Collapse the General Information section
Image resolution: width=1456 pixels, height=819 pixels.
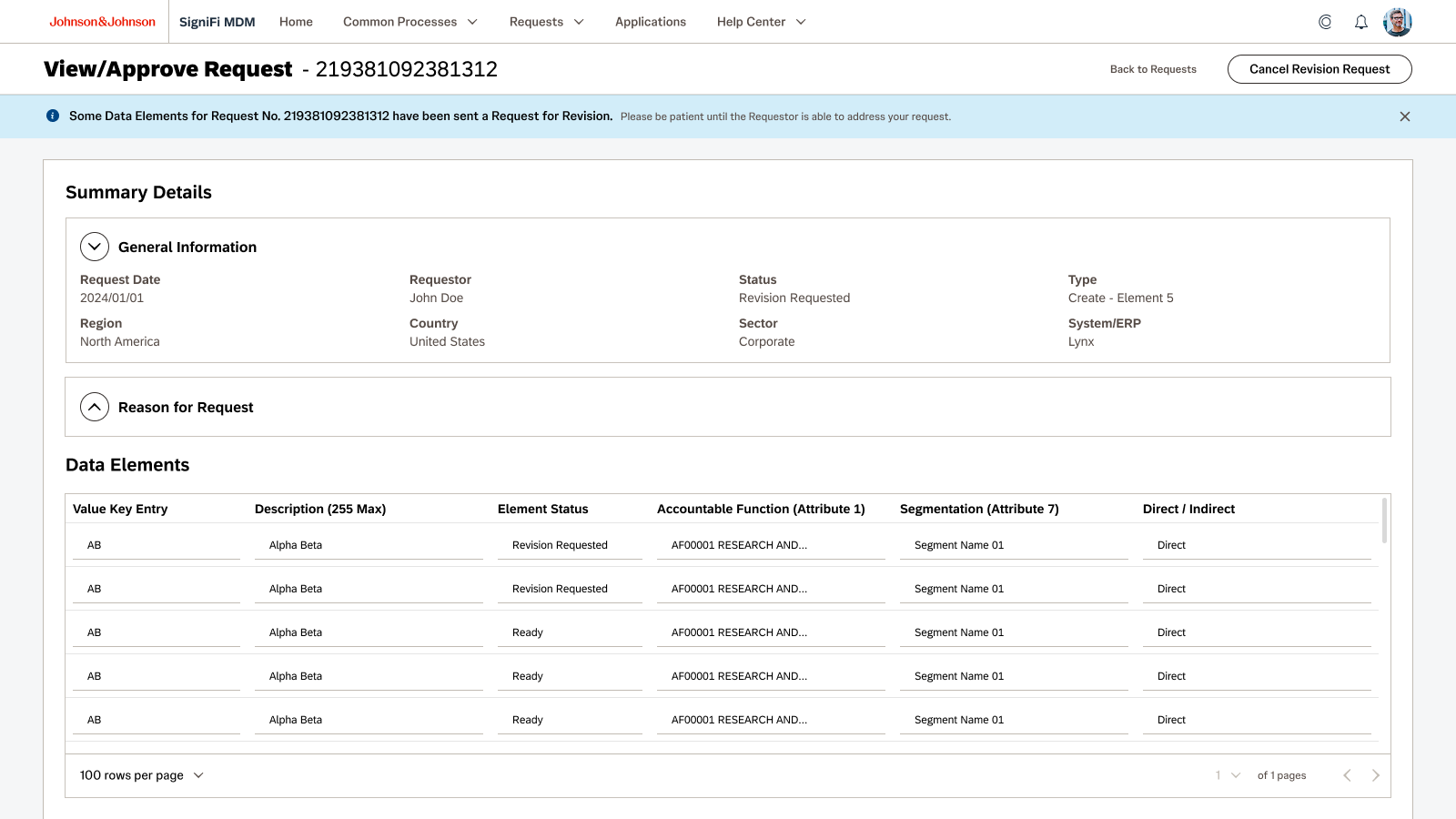coord(95,247)
